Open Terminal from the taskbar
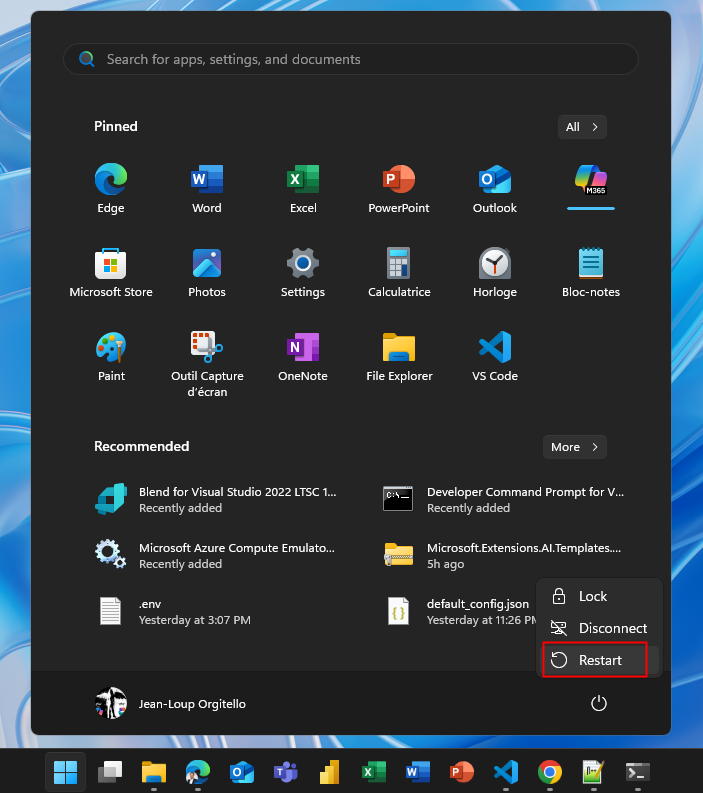The image size is (703, 793). [638, 772]
